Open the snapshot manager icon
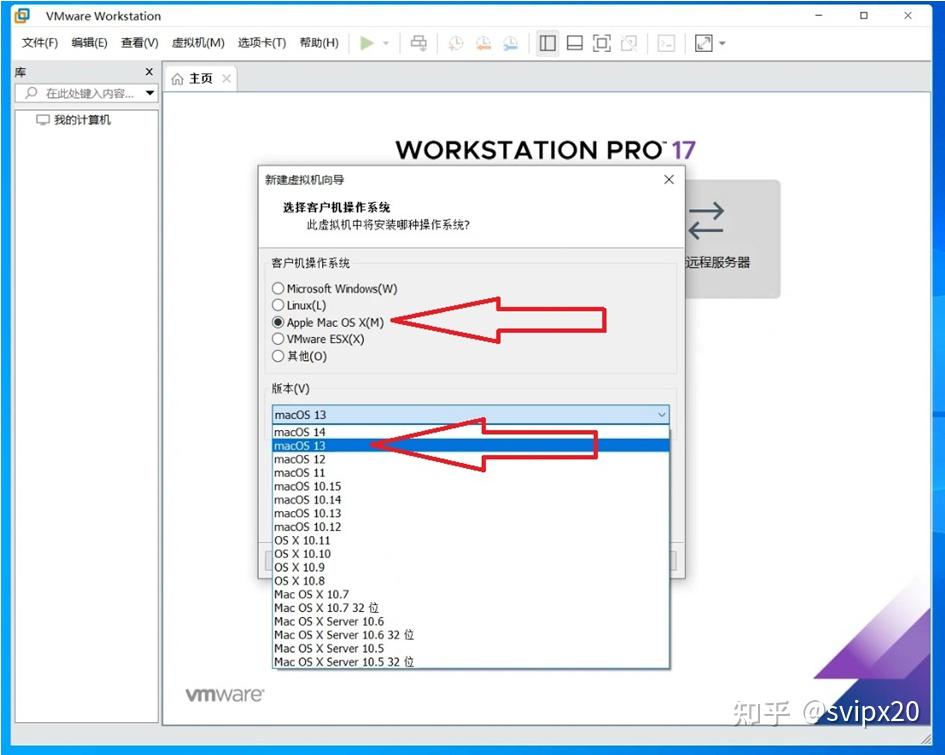Image resolution: width=945 pixels, height=755 pixels. [510, 43]
